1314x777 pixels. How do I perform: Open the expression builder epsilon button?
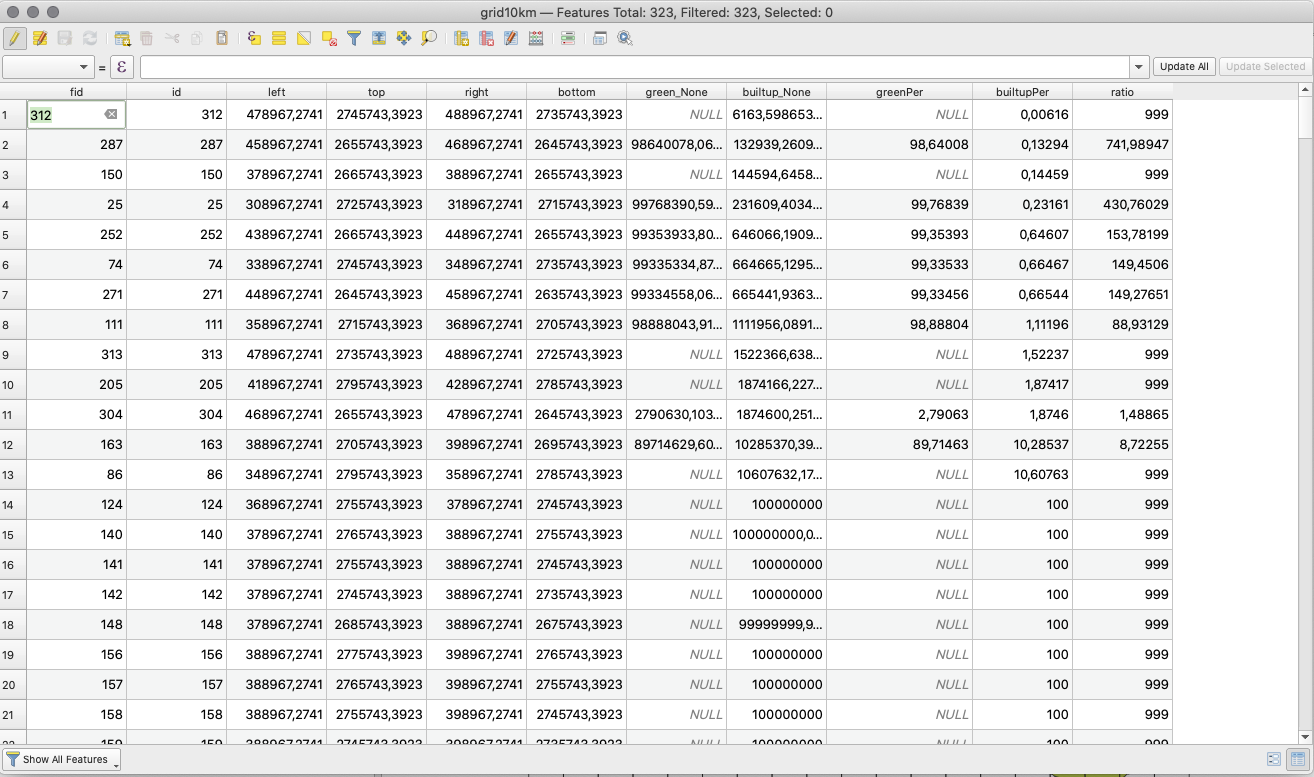pos(122,67)
